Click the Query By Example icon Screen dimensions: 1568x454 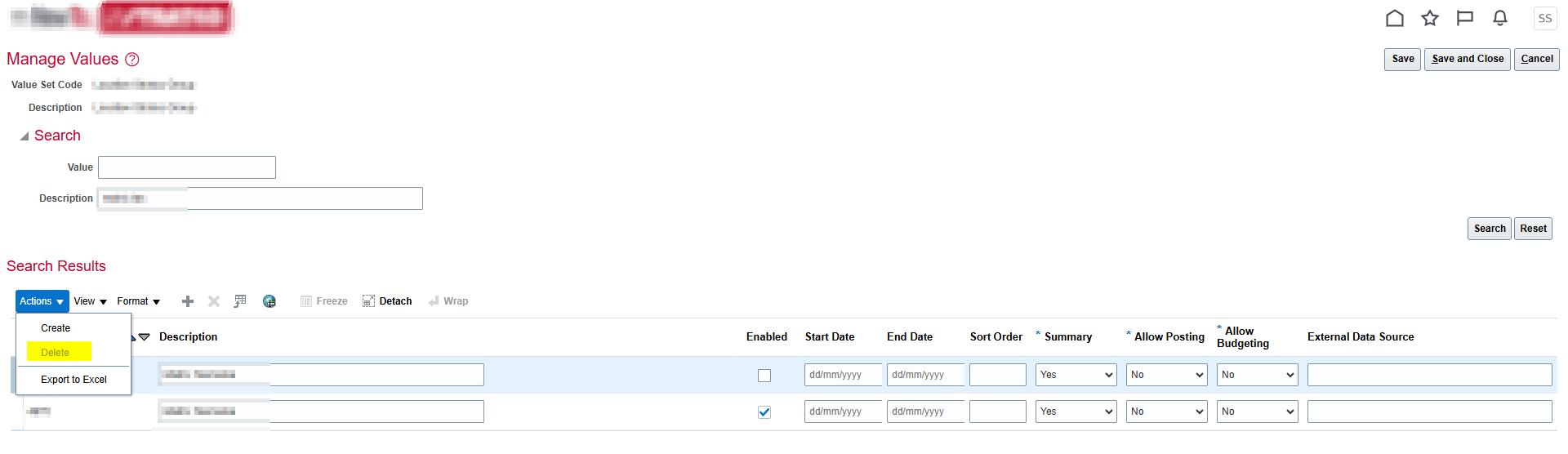point(240,301)
